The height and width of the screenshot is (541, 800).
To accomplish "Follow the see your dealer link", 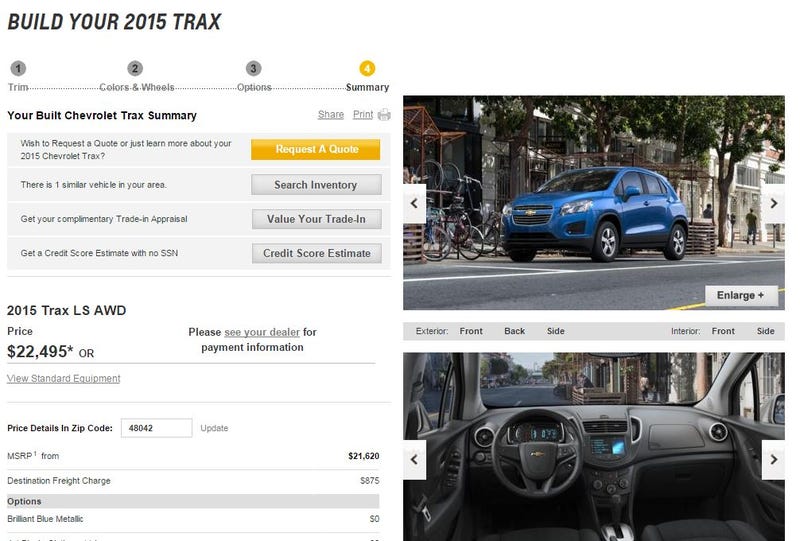I will (262, 332).
